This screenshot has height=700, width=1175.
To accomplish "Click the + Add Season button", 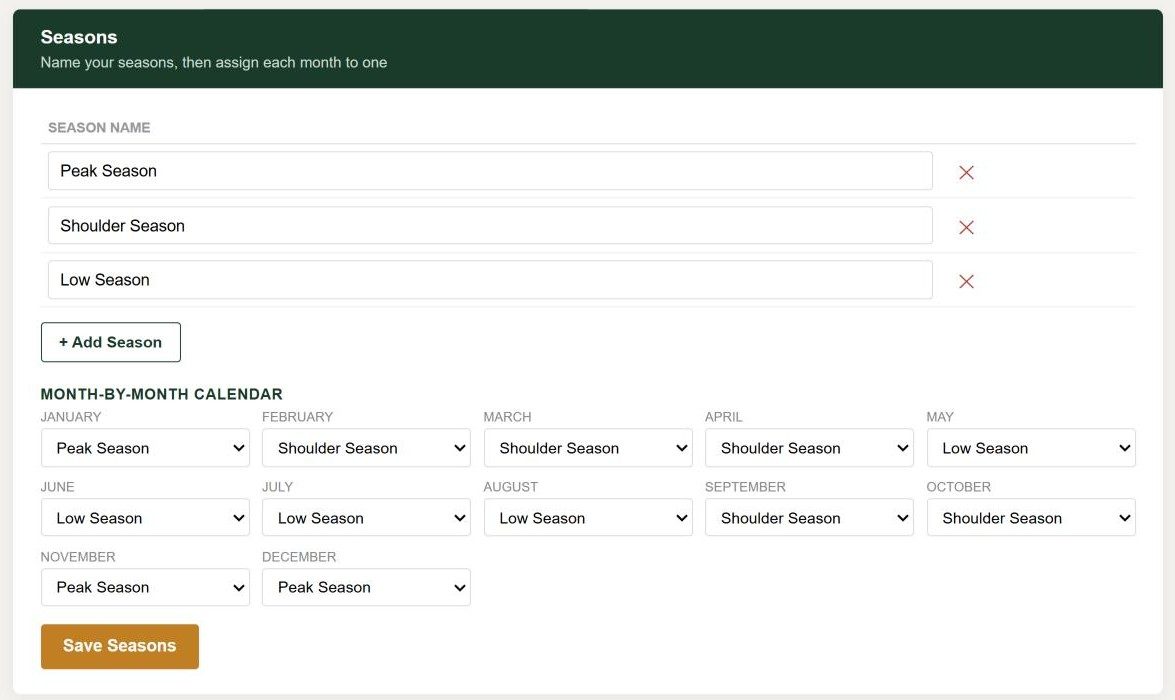I will click(x=111, y=342).
